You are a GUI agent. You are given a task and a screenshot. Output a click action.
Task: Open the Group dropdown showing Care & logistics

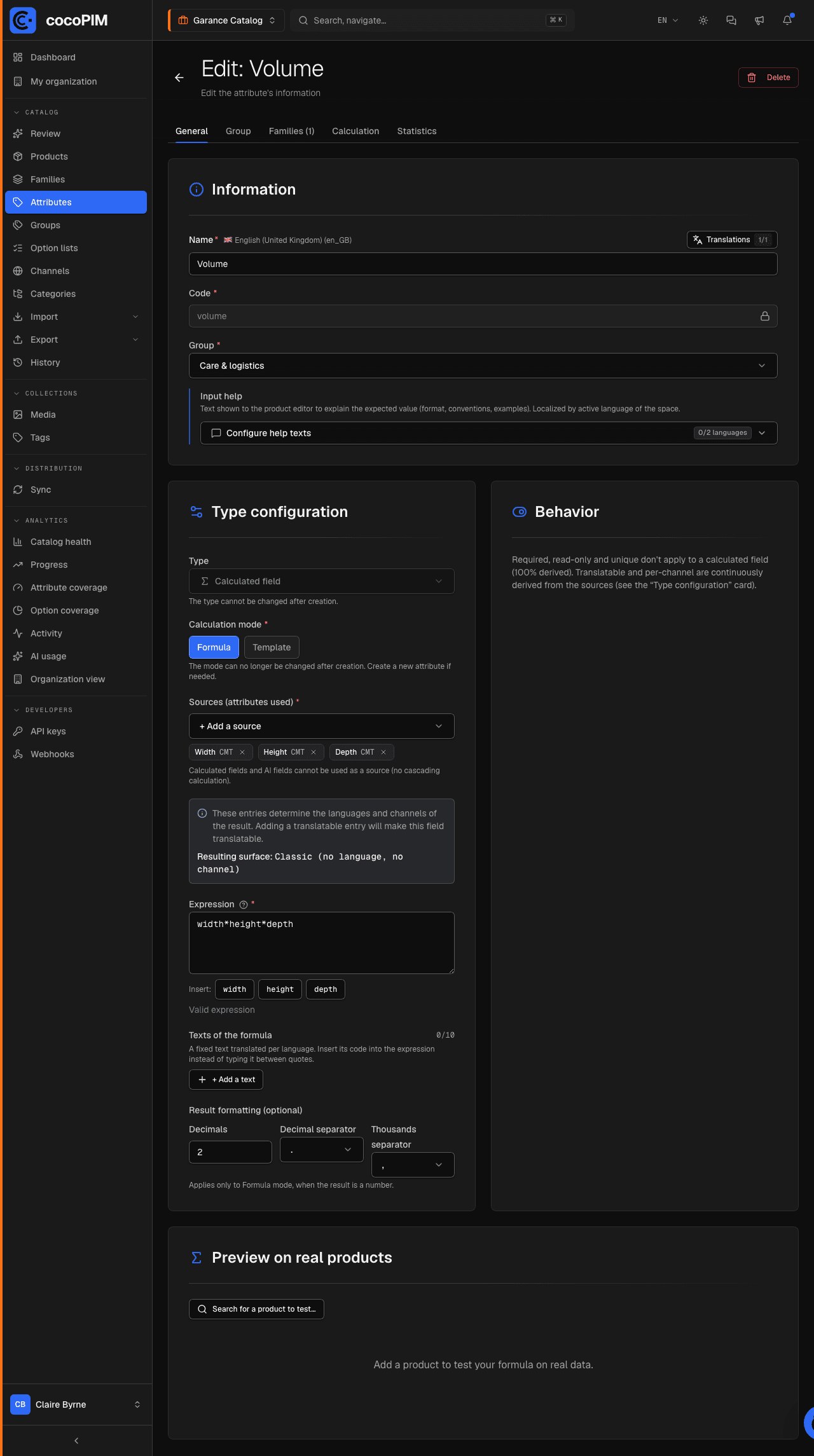(483, 366)
